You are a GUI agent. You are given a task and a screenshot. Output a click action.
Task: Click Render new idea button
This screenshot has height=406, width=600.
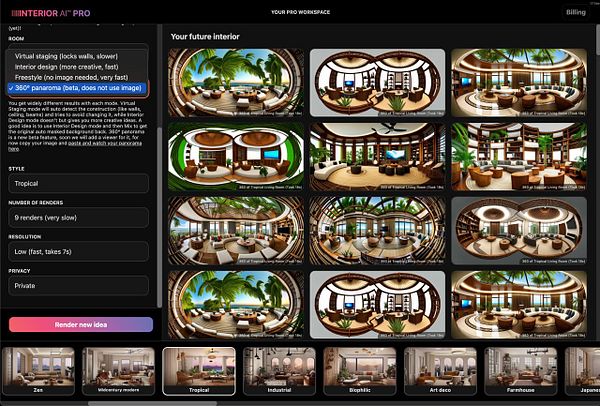click(x=81, y=324)
